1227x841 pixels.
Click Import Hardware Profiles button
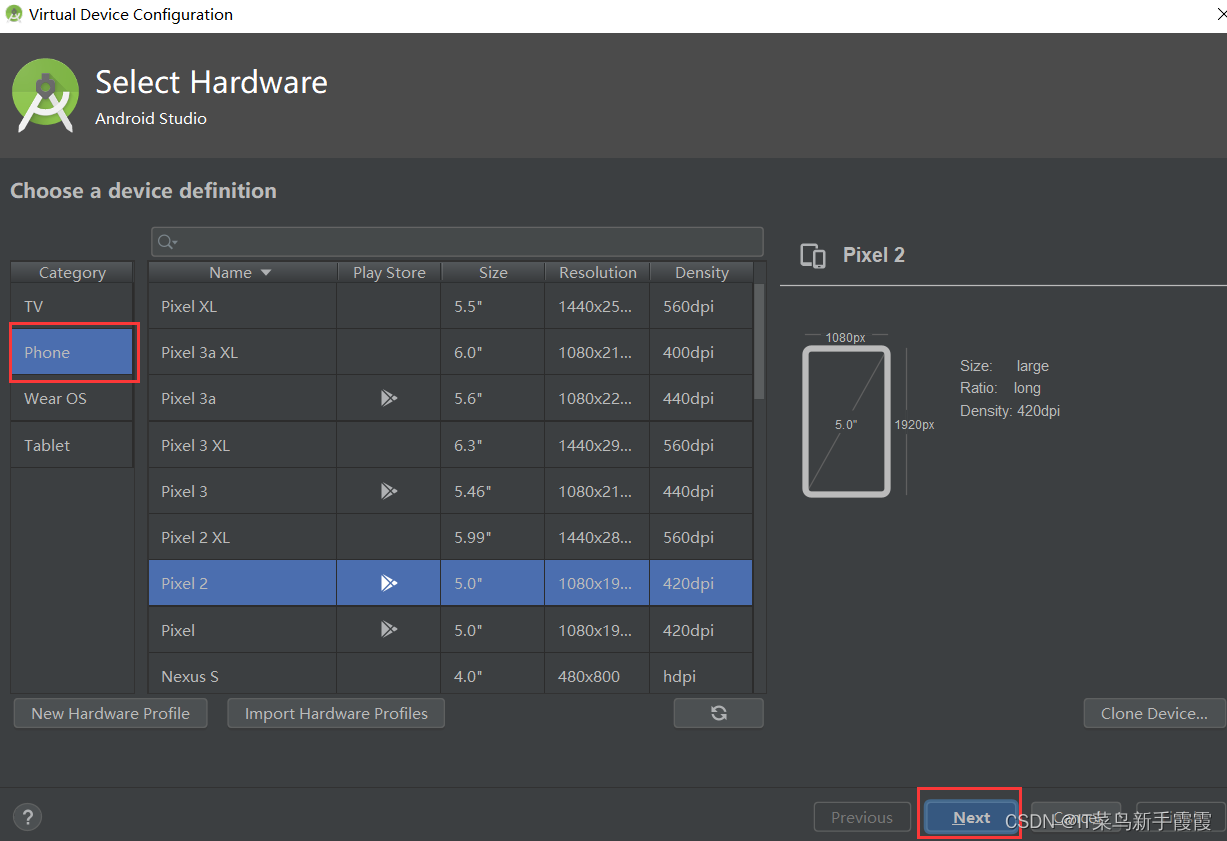(336, 713)
